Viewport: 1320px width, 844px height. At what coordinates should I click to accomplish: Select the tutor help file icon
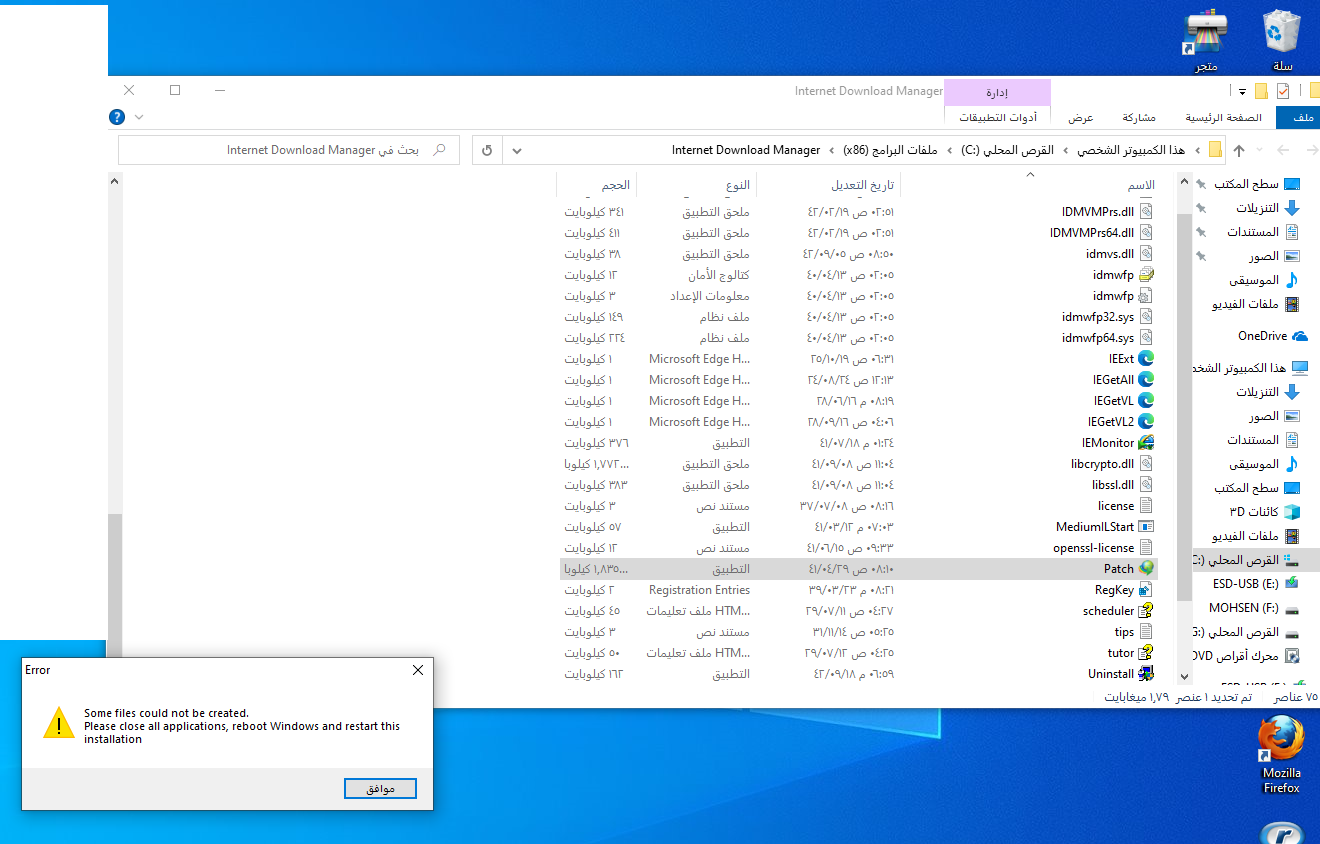click(x=1146, y=653)
